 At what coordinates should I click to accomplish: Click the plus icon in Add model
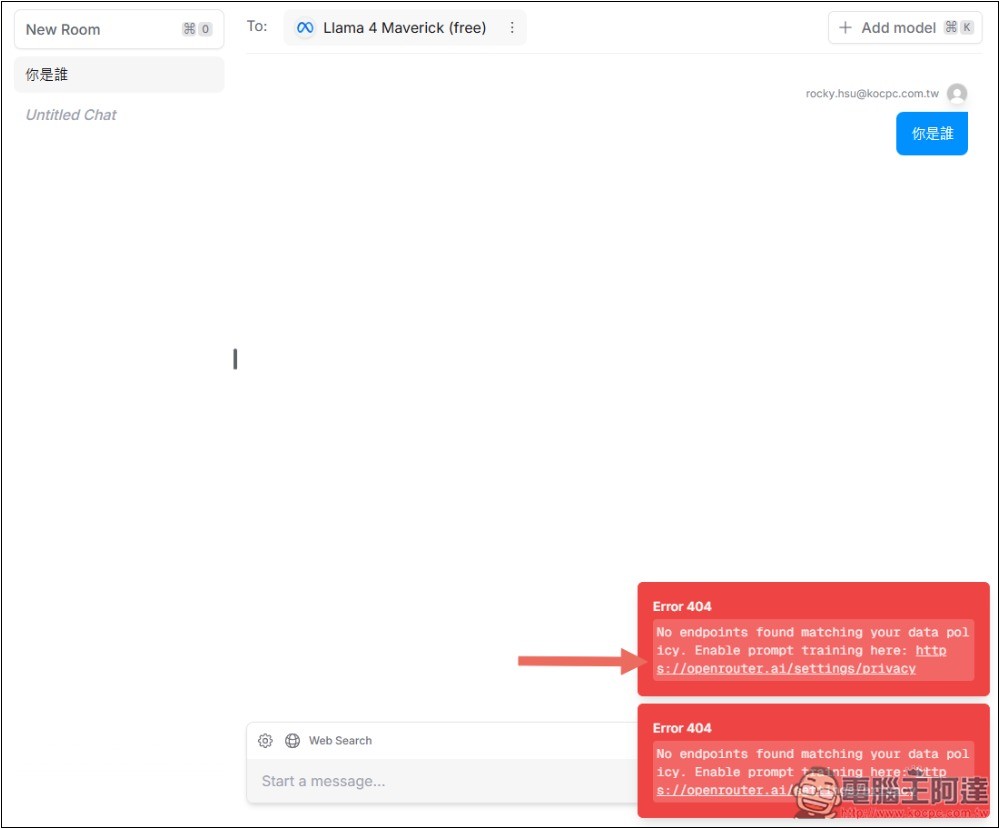point(845,28)
